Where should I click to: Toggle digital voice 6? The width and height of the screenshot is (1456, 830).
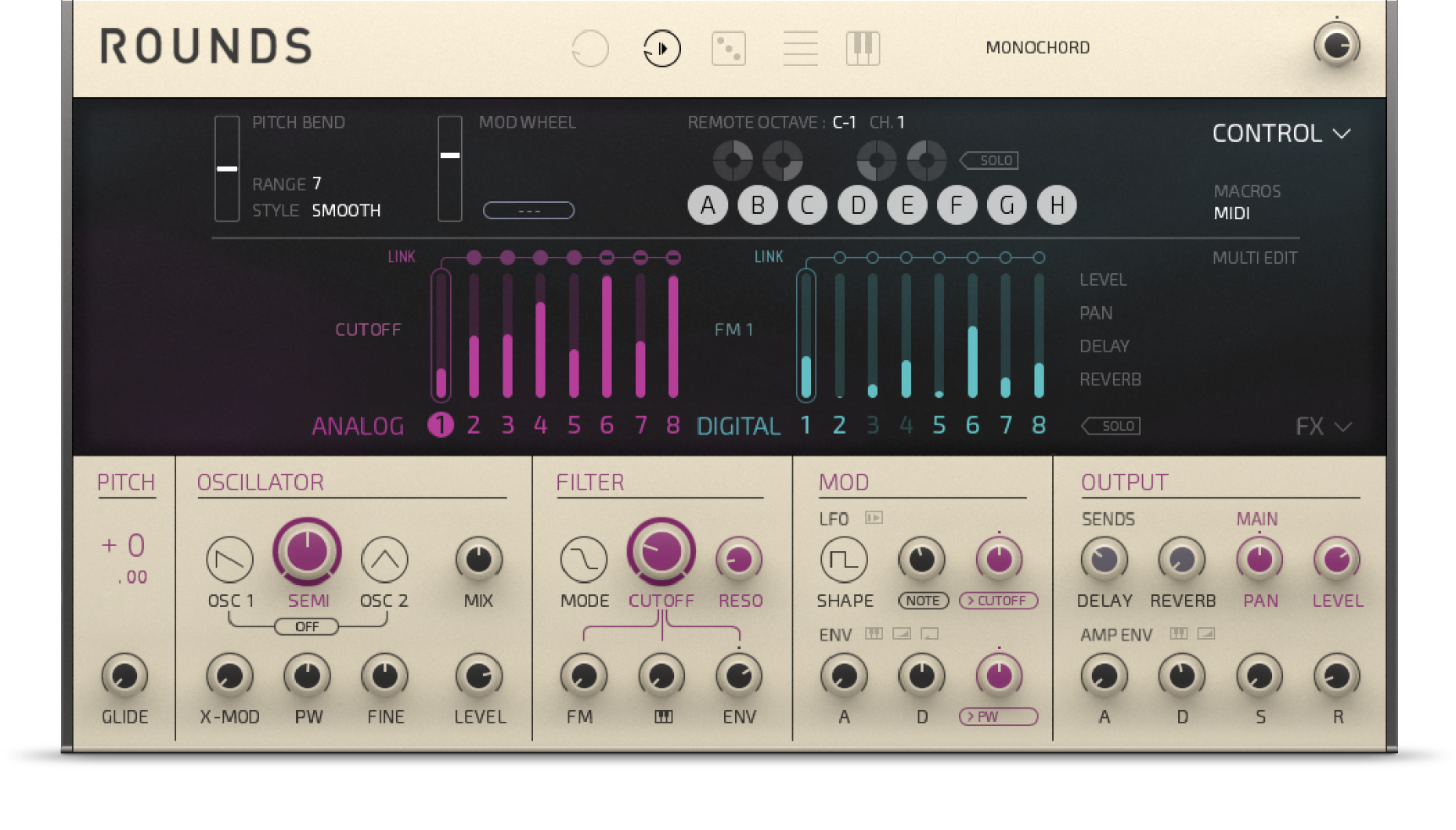coord(972,425)
